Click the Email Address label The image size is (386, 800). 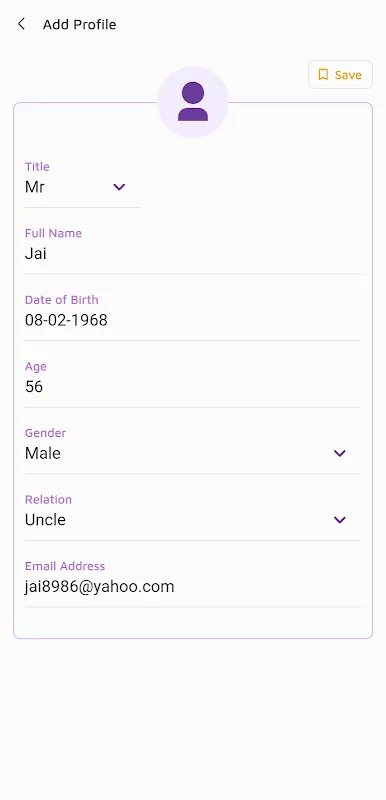(65, 566)
